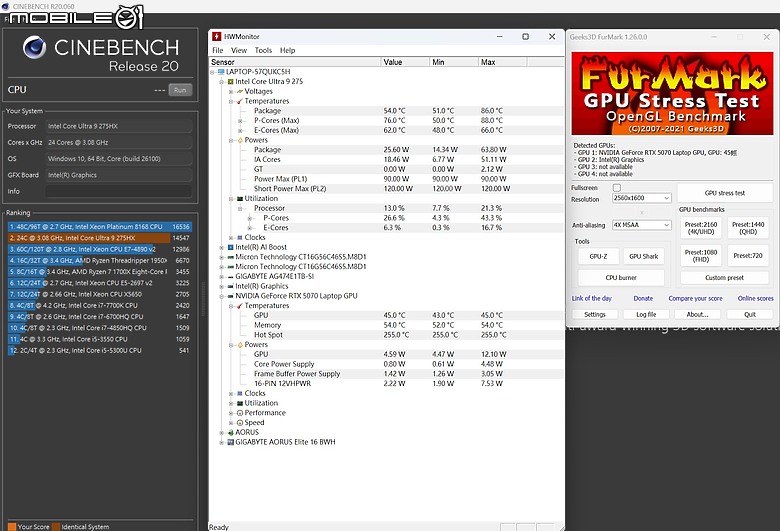
Task: Open GPU Shark from FurMark tools
Action: click(644, 256)
